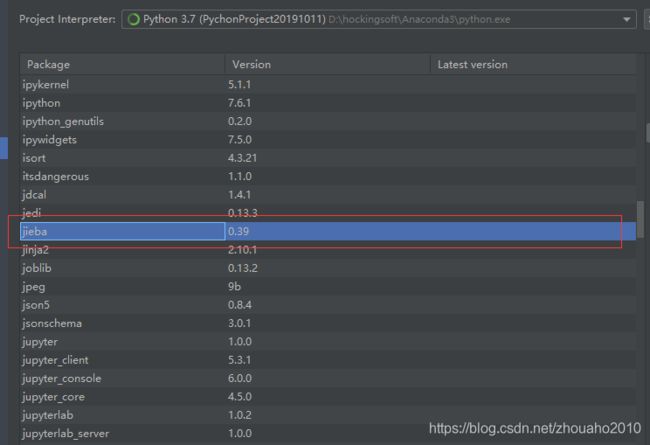The width and height of the screenshot is (650, 445).
Task: Select the jupyter_core package row
Action: tap(327, 396)
